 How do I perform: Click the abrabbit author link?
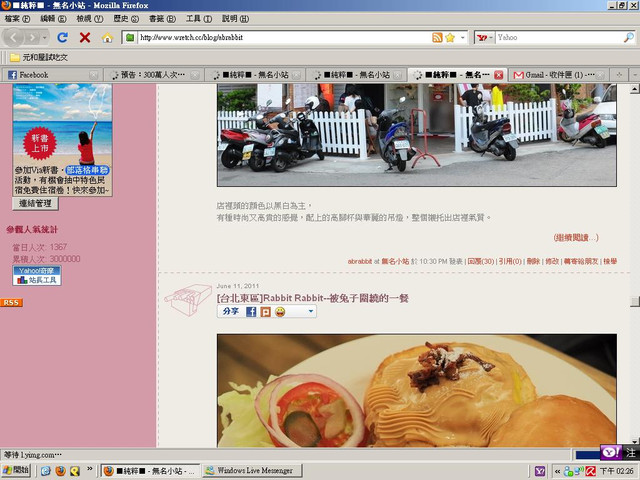[360, 261]
